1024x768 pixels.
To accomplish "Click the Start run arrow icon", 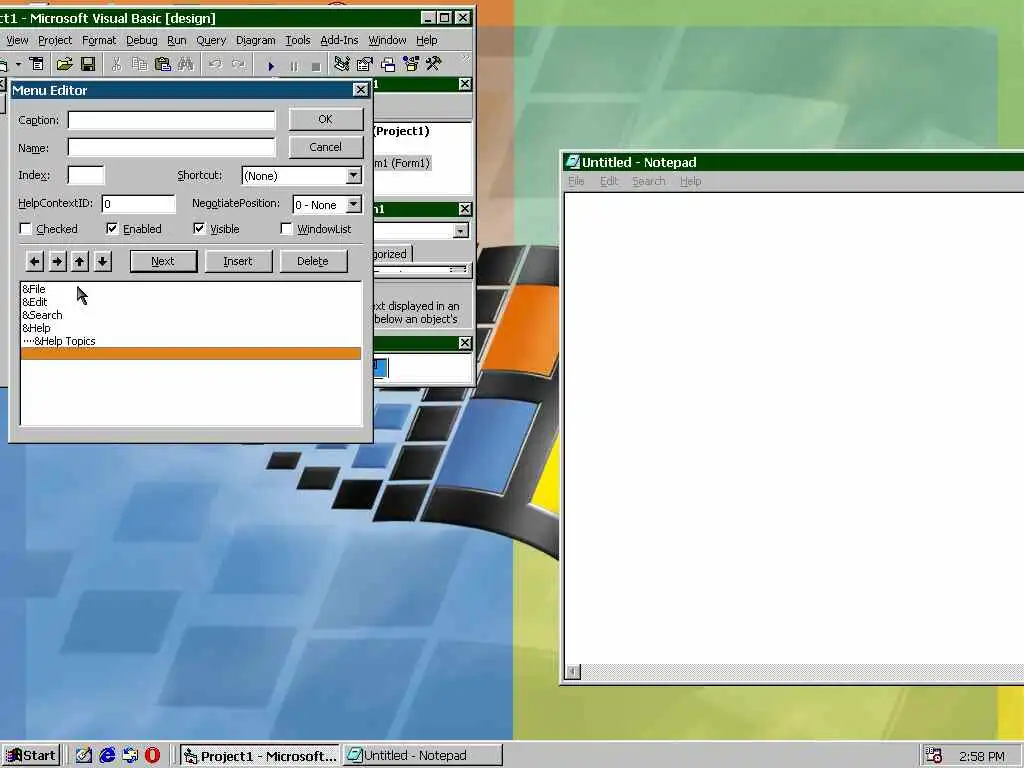I will (x=270, y=66).
